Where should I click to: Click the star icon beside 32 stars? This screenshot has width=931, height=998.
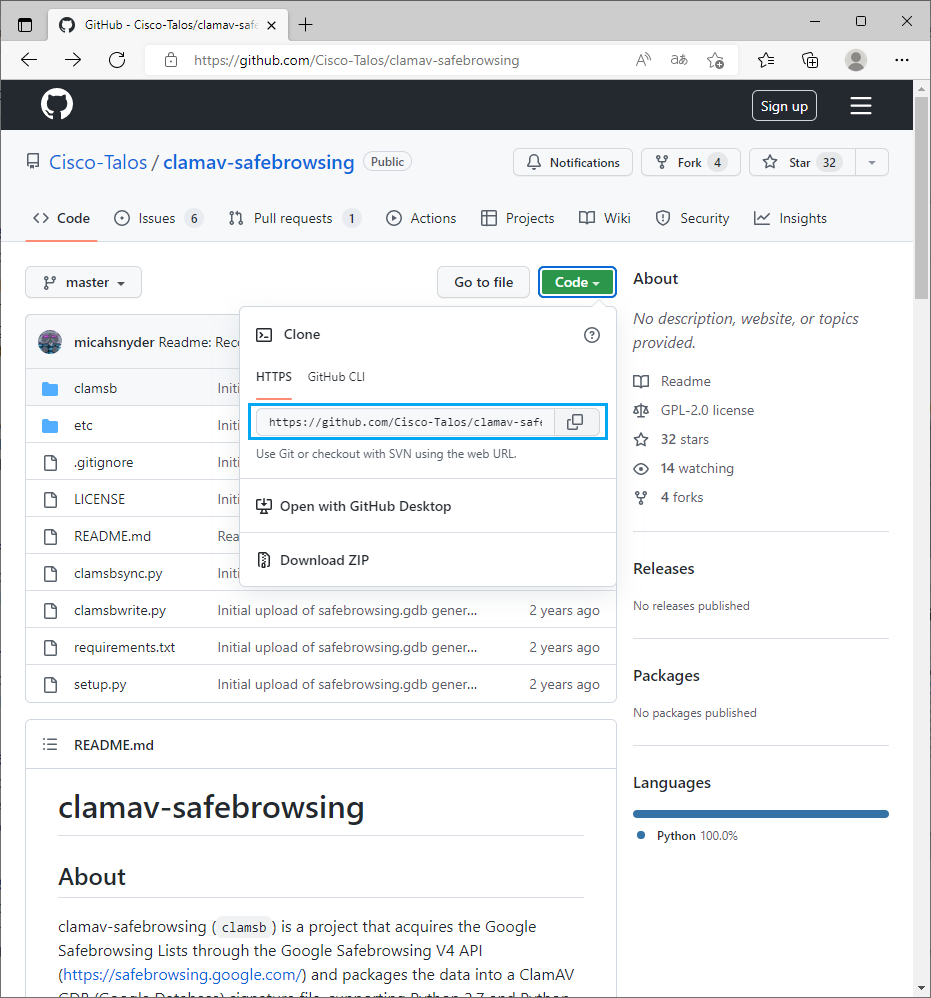tap(641, 439)
